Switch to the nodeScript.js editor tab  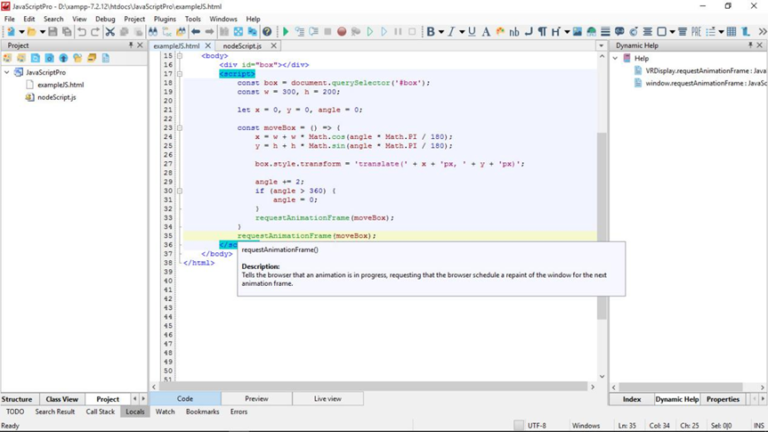[x=242, y=46]
